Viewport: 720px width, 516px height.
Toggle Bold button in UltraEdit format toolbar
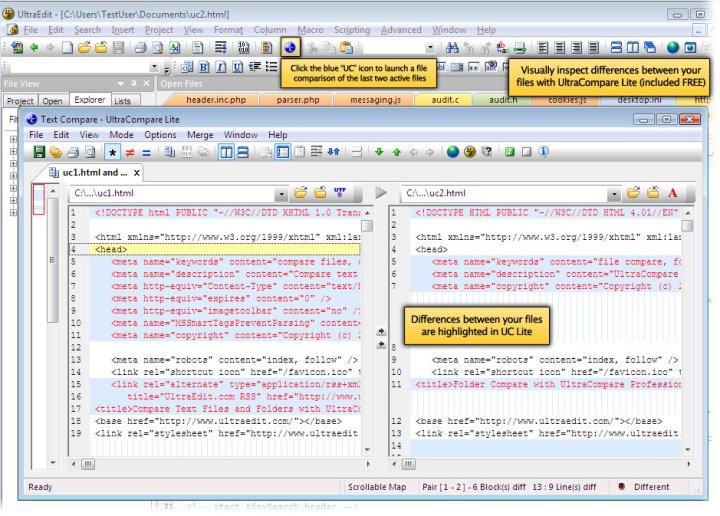(x=204, y=67)
